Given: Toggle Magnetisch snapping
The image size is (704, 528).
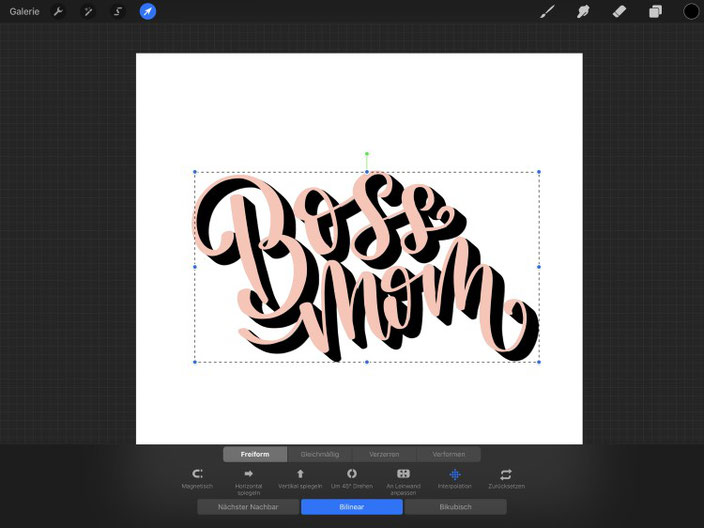Looking at the screenshot, I should click(x=197, y=474).
